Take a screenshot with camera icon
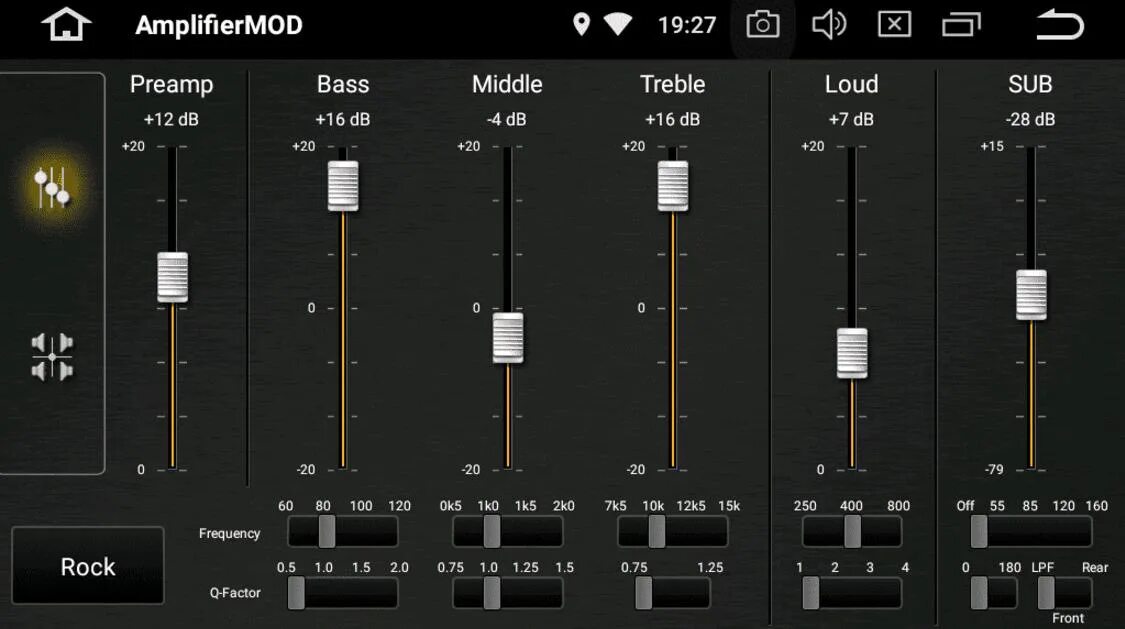This screenshot has width=1125, height=629. point(763,25)
